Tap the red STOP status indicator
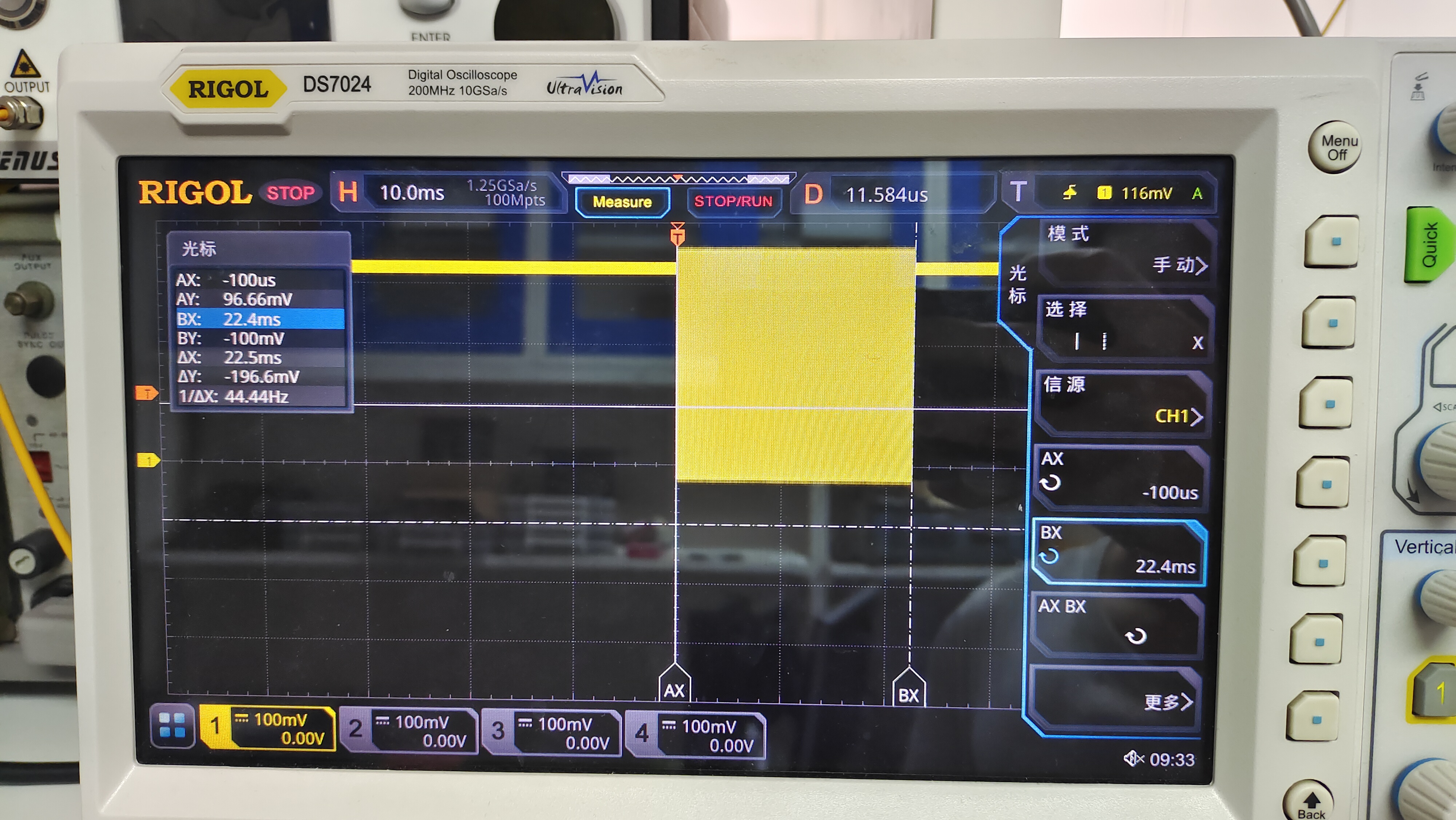This screenshot has width=1456, height=820. click(290, 193)
